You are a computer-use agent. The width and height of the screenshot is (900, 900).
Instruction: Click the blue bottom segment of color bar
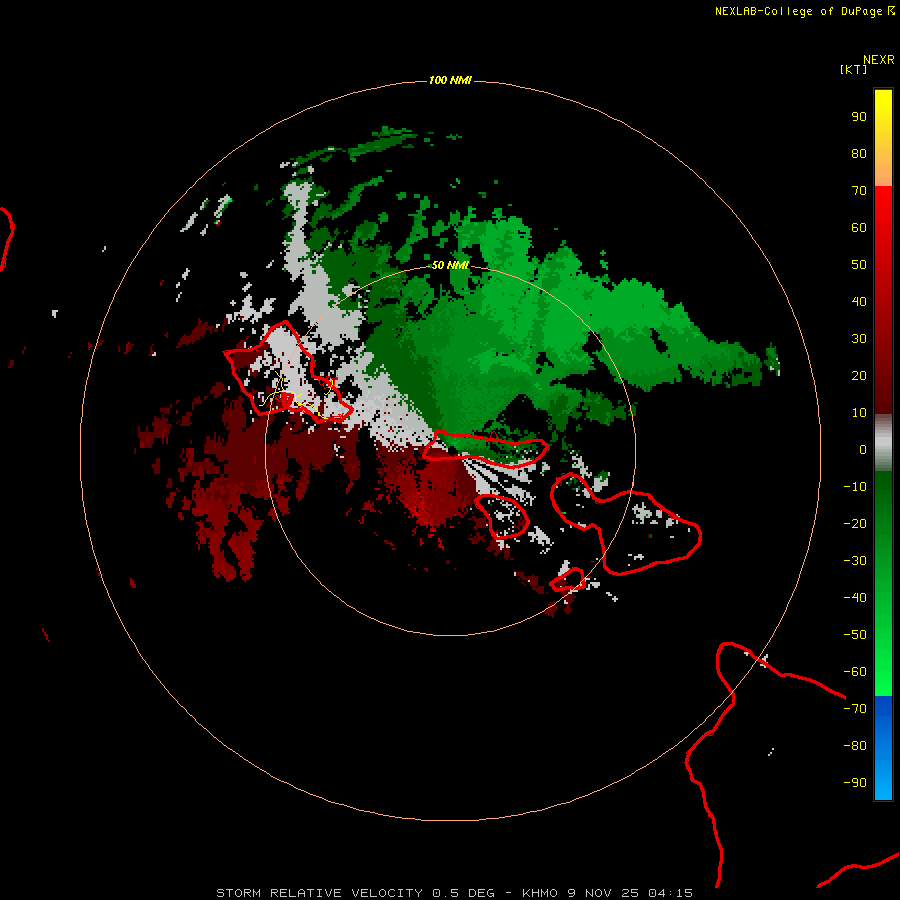click(x=883, y=747)
